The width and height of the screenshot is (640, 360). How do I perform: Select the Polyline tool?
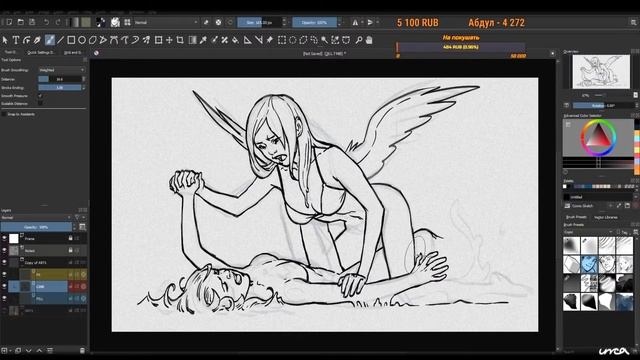[103, 40]
